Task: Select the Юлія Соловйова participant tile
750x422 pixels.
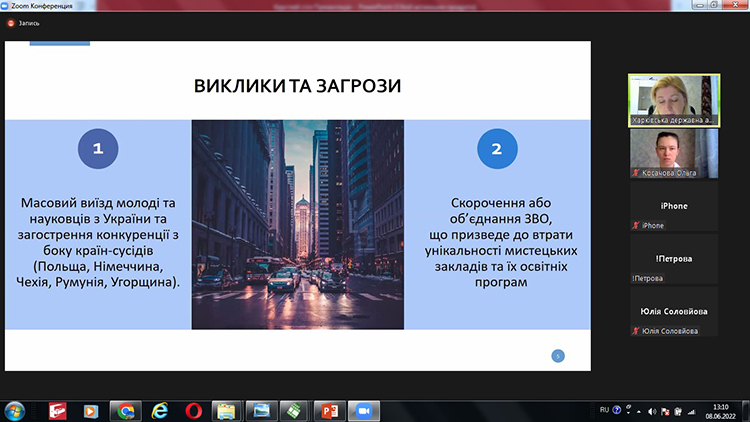Action: point(674,311)
